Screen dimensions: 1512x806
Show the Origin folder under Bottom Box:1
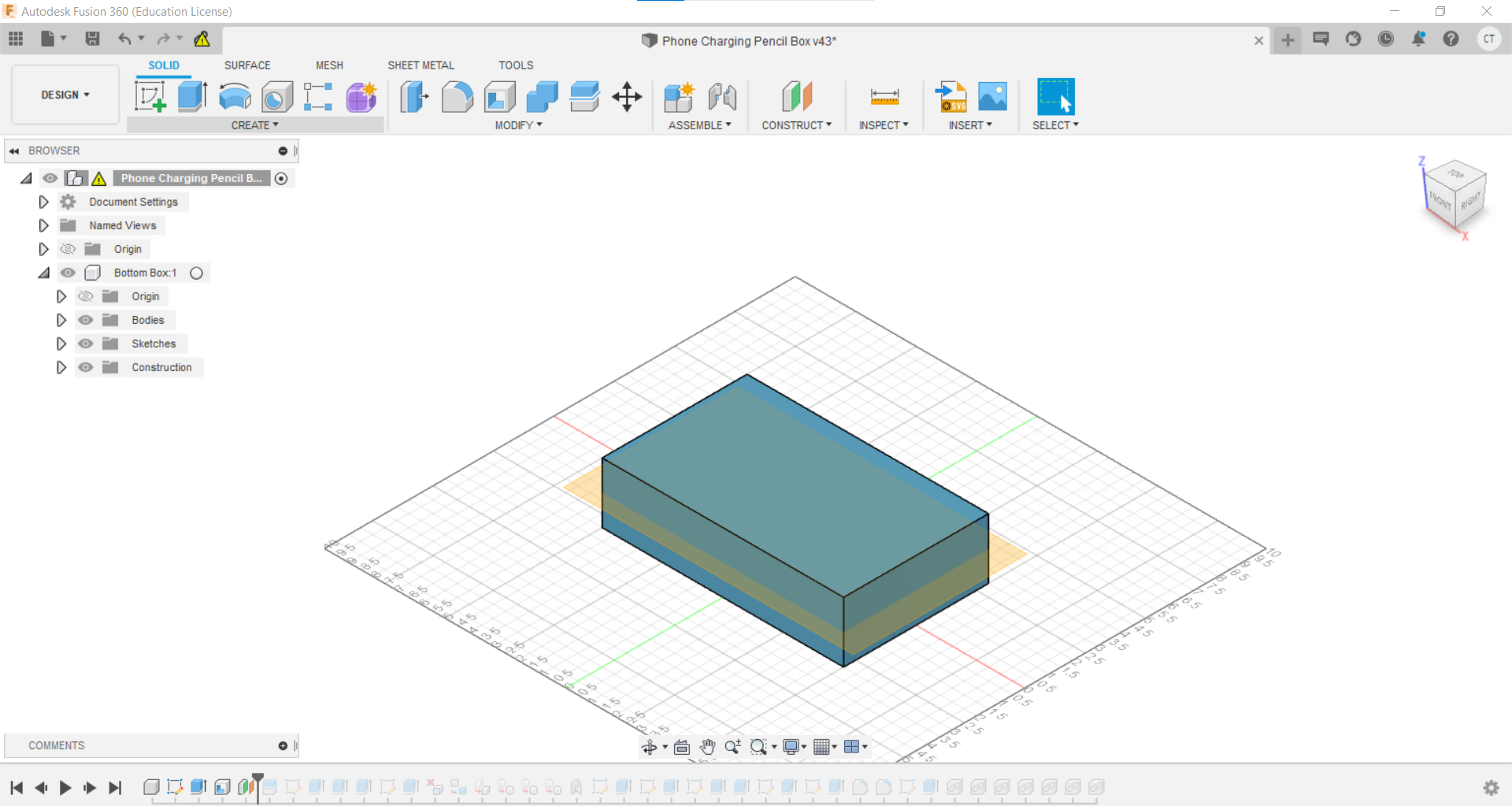point(86,296)
